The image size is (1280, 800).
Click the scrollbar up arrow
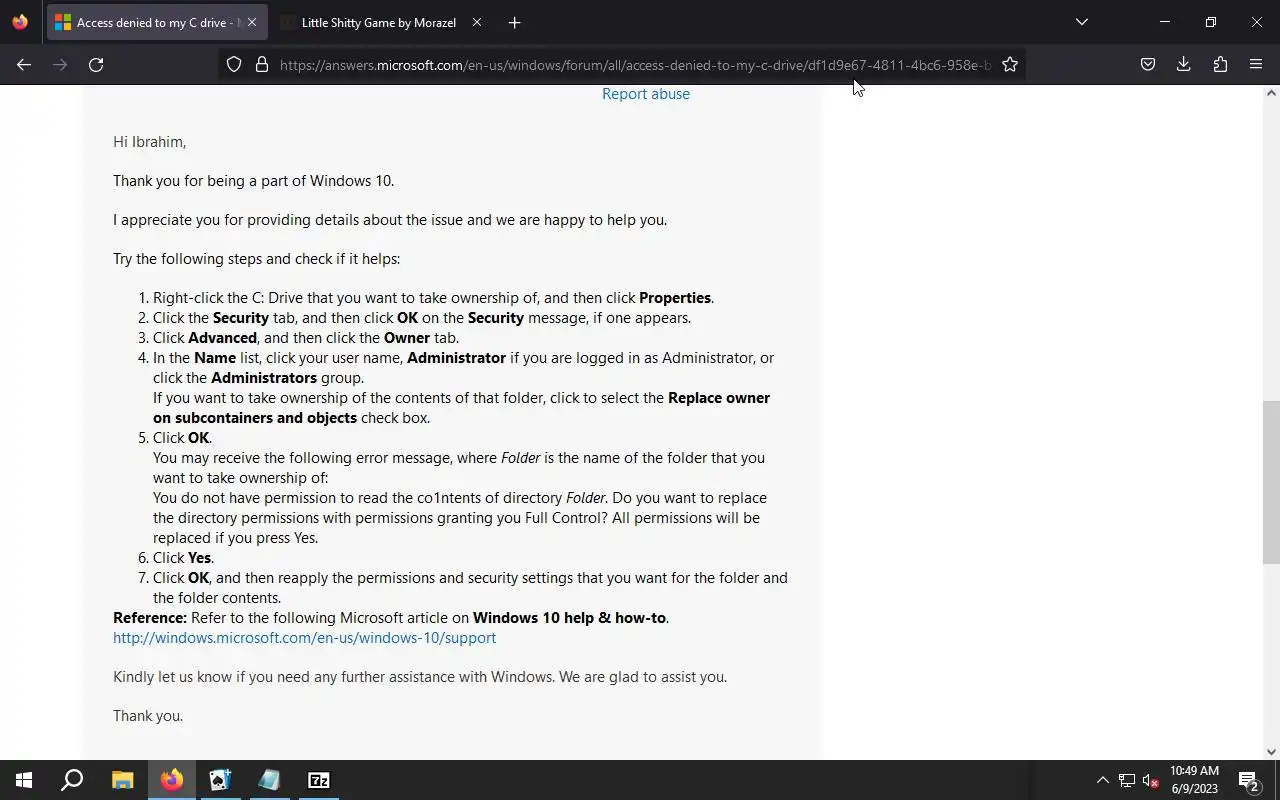pos(1271,93)
